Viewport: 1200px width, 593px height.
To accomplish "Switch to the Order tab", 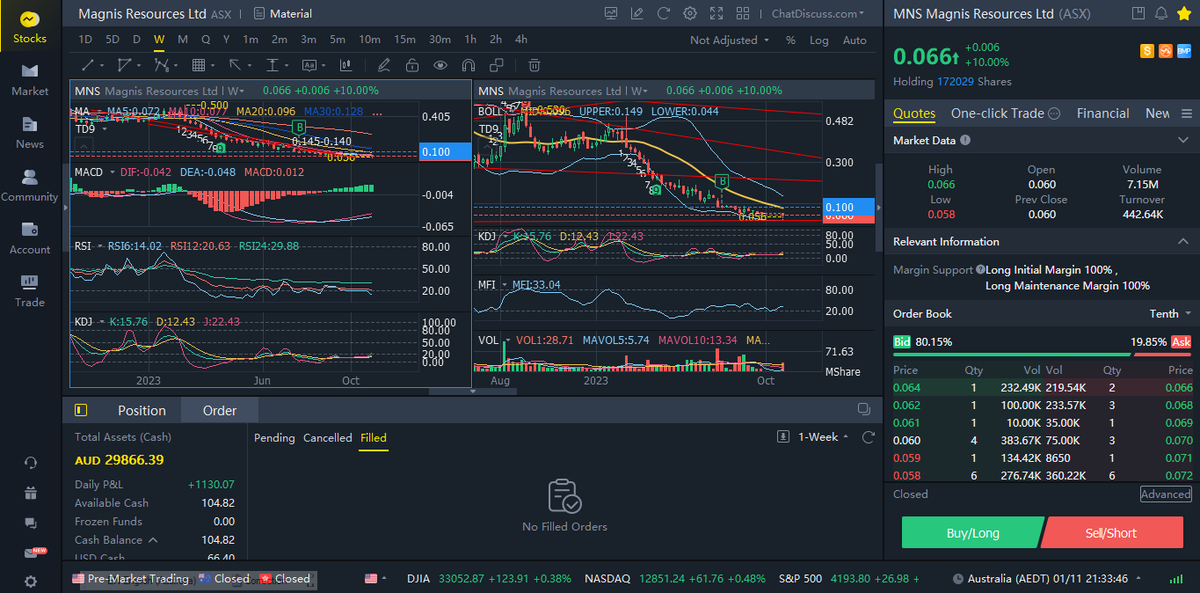I will pos(220,410).
